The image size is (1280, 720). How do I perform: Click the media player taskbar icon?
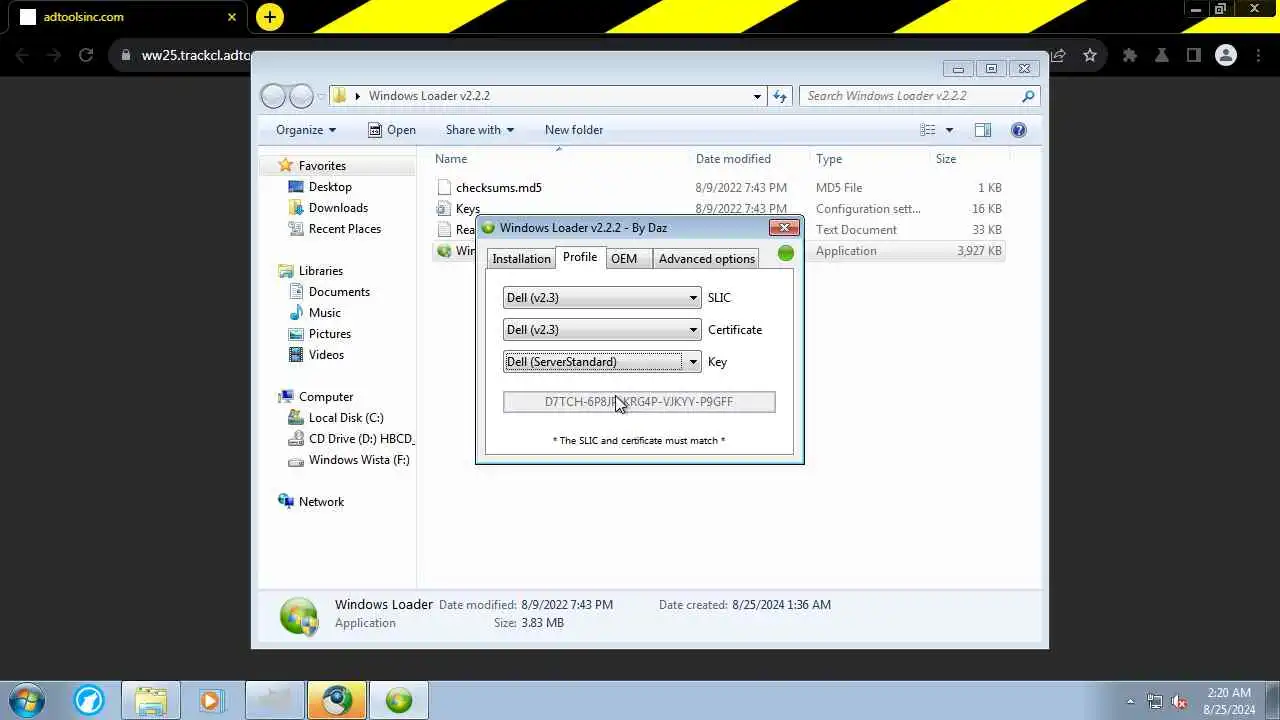[x=211, y=700]
